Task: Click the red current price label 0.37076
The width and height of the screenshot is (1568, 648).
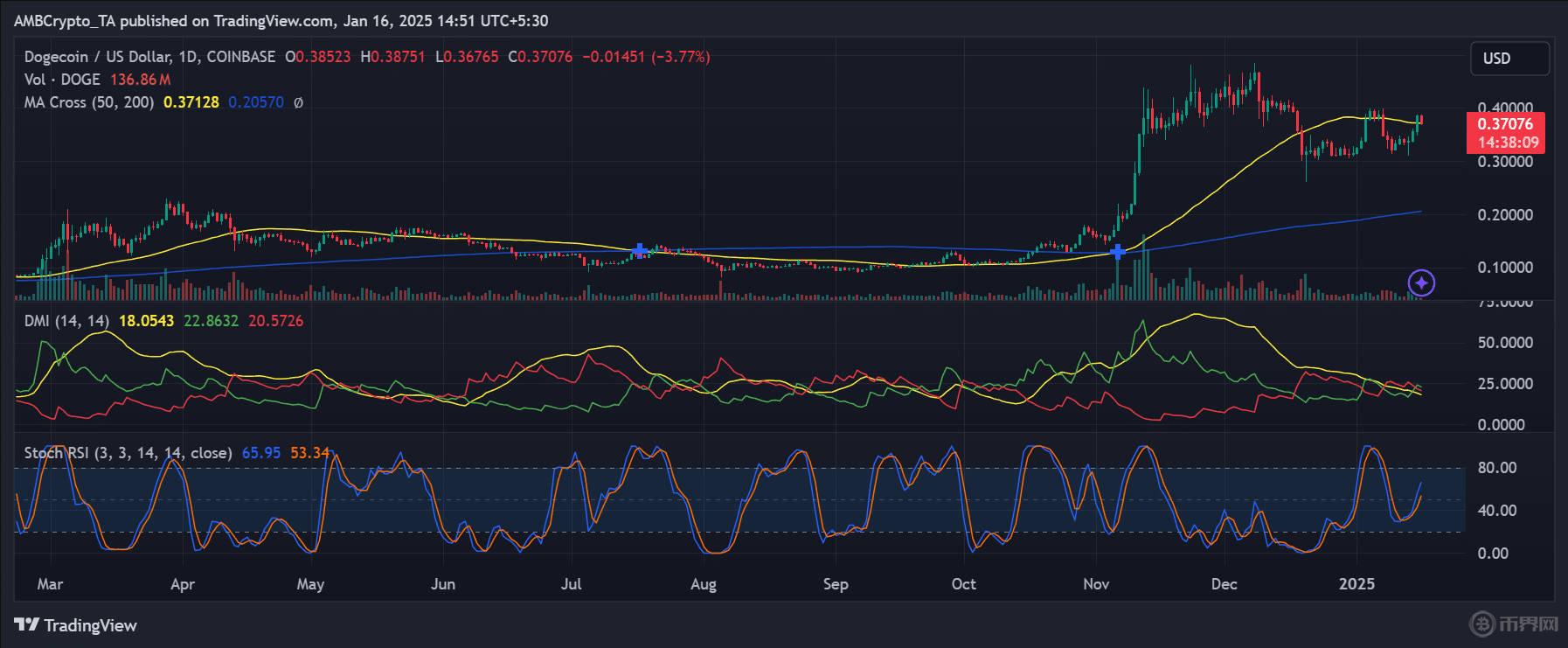Action: 1504,124
